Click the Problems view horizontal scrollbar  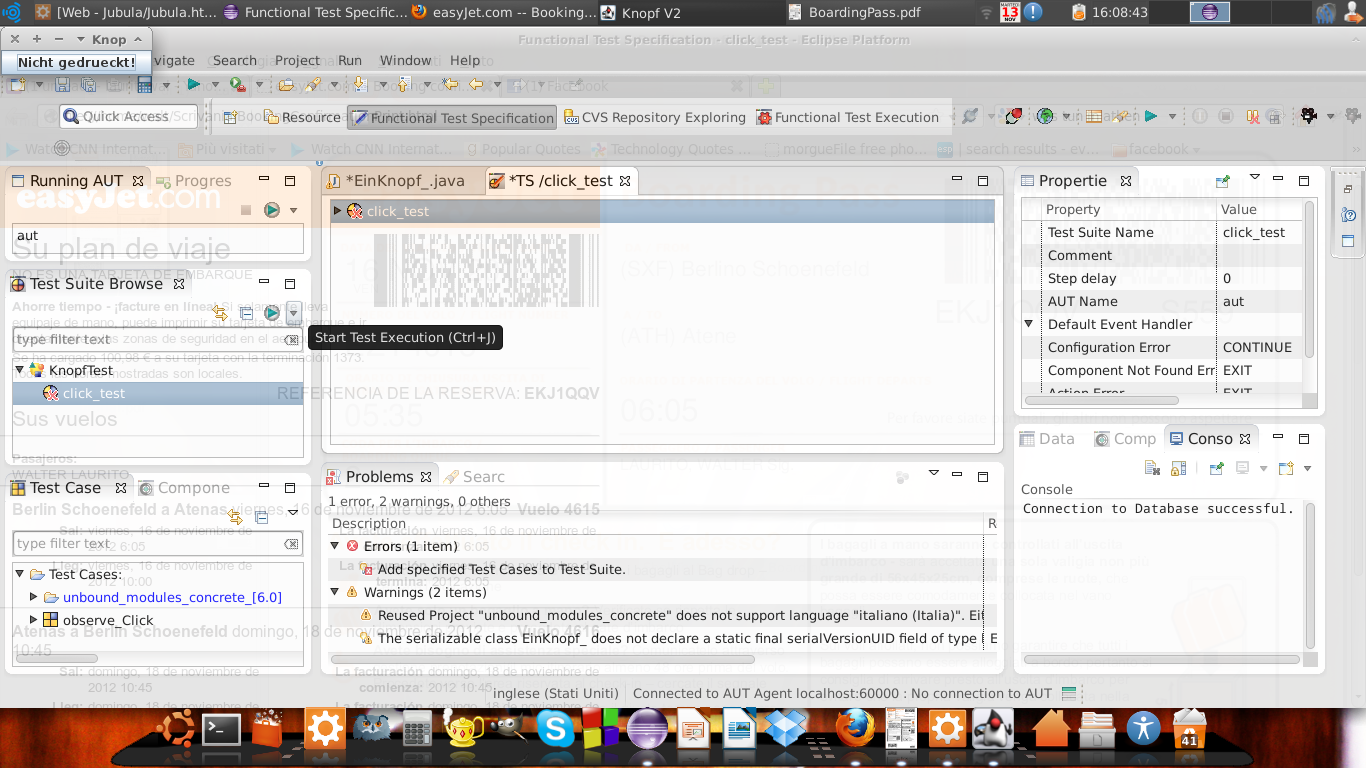tap(543, 659)
